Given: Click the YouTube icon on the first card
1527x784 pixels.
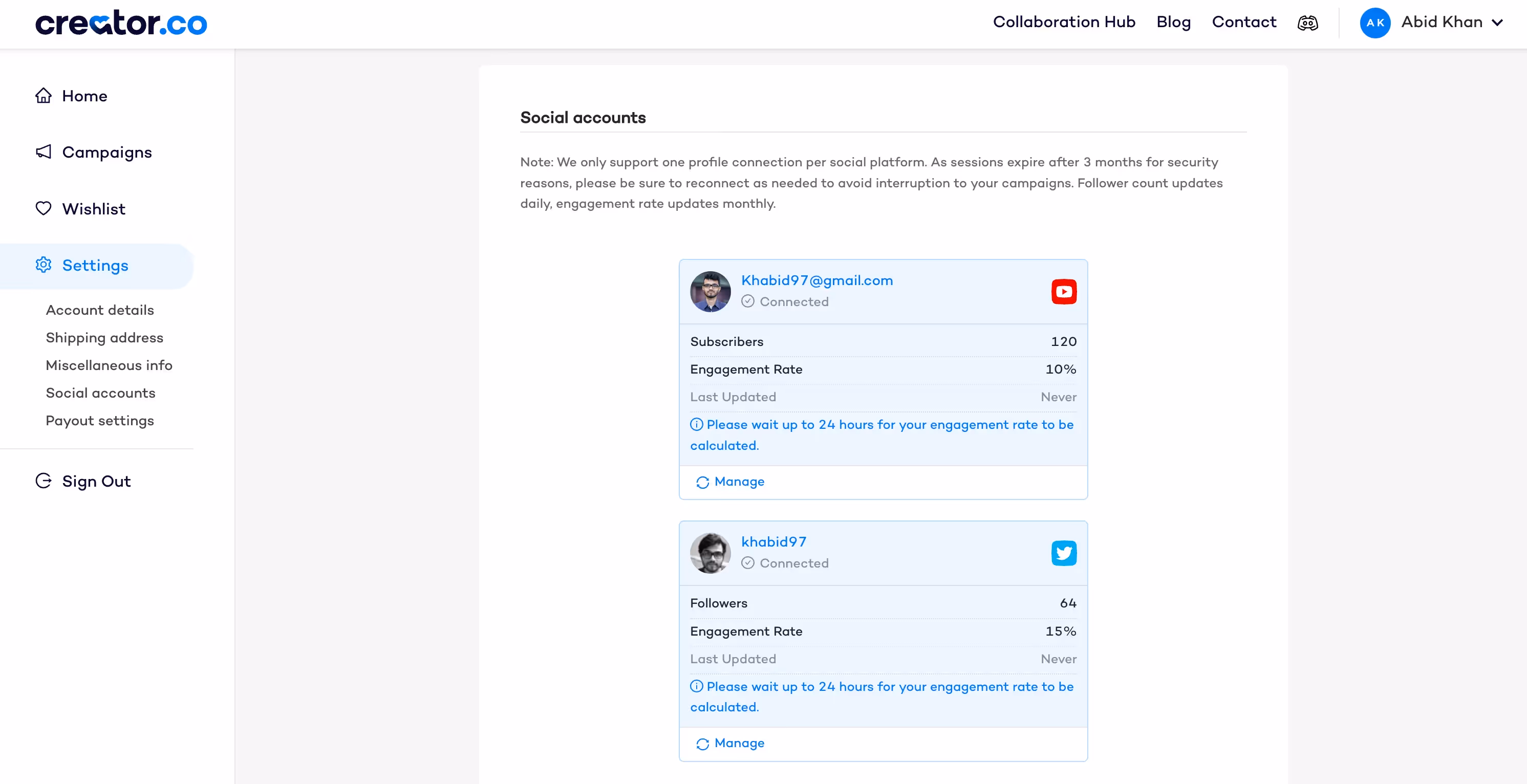Looking at the screenshot, I should coord(1063,292).
